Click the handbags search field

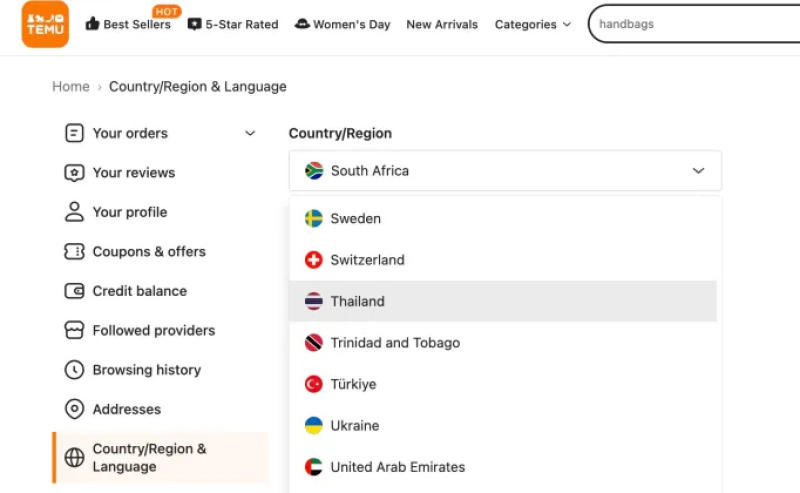click(x=690, y=24)
